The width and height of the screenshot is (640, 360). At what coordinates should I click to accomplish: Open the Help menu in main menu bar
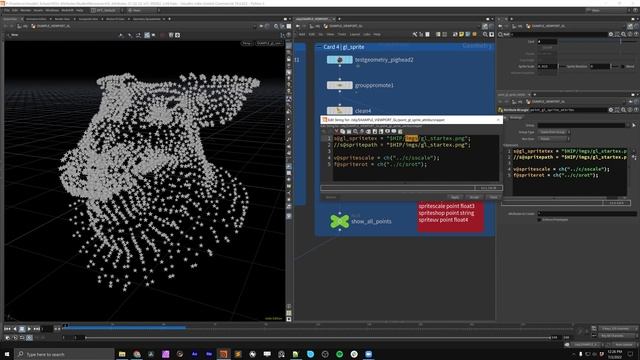click(80, 10)
